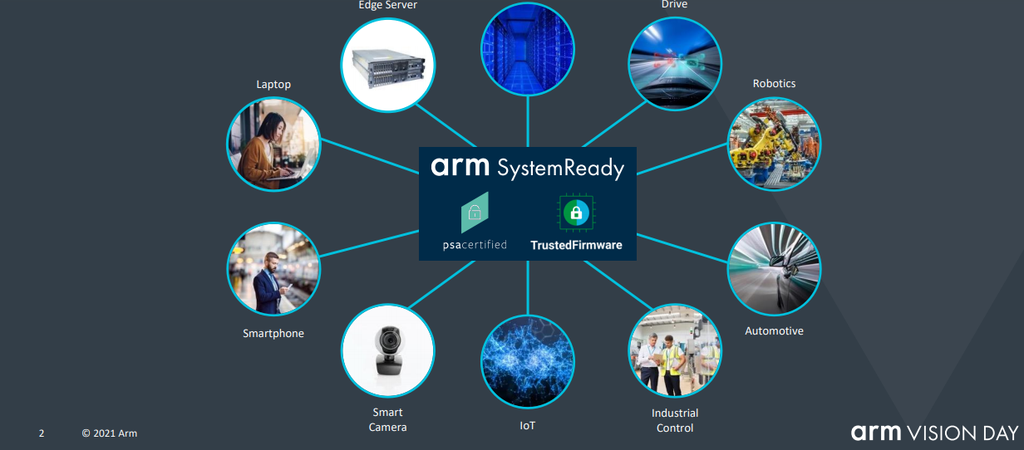The image size is (1024, 450).
Task: Click the arm VISION DAY logo
Action: (935, 432)
